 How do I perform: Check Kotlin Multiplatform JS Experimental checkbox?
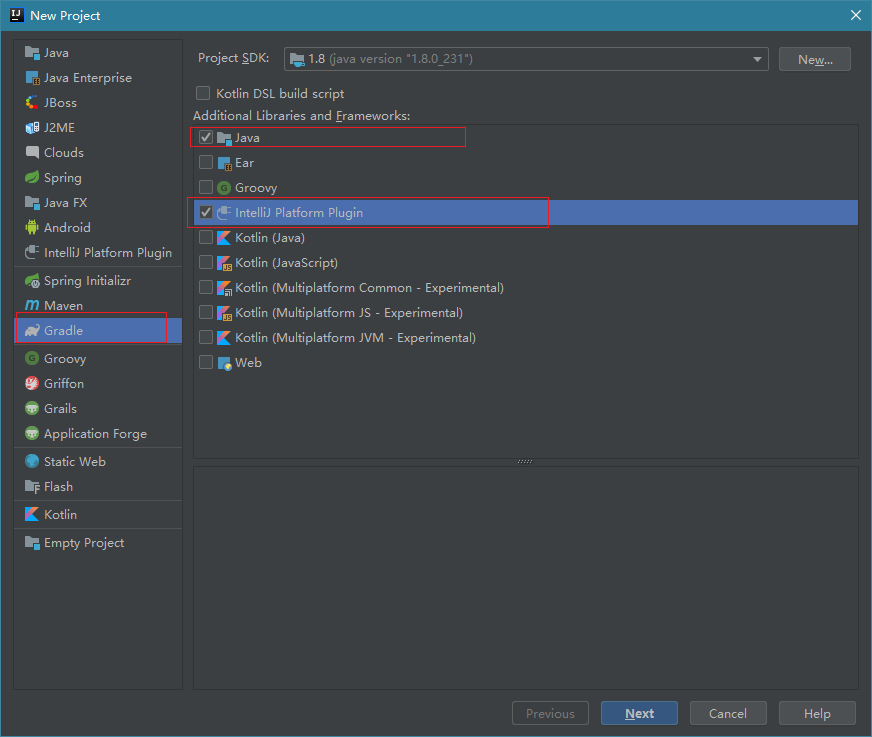(206, 312)
